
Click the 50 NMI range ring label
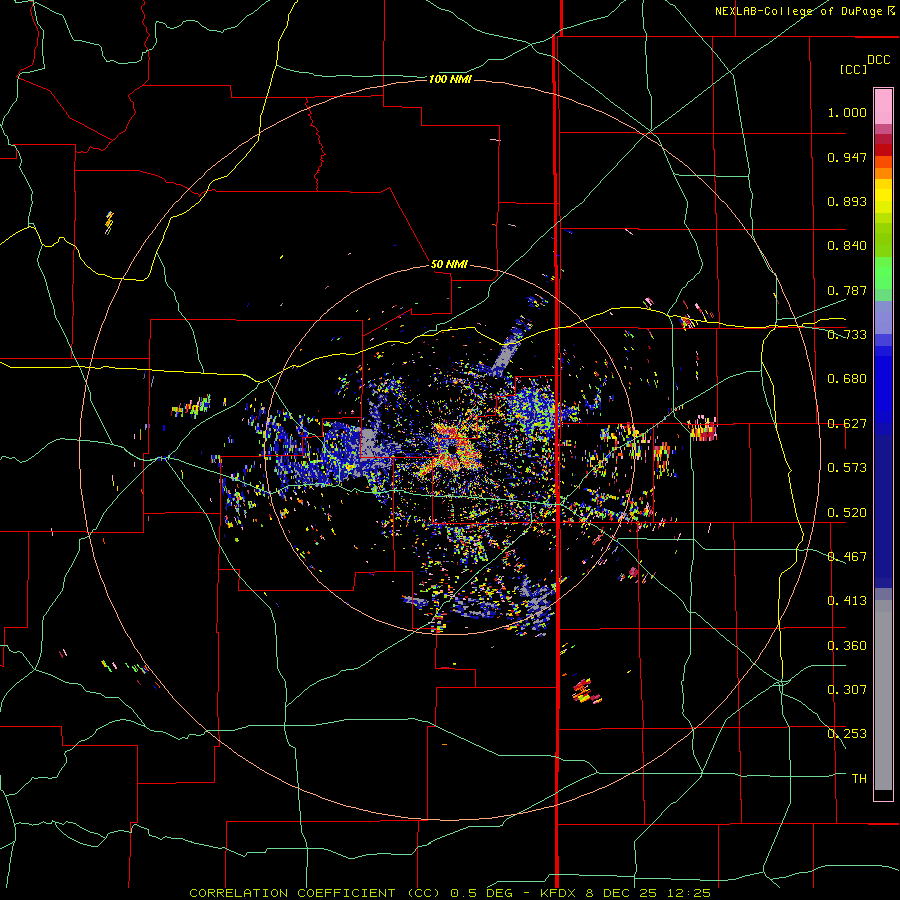[449, 264]
